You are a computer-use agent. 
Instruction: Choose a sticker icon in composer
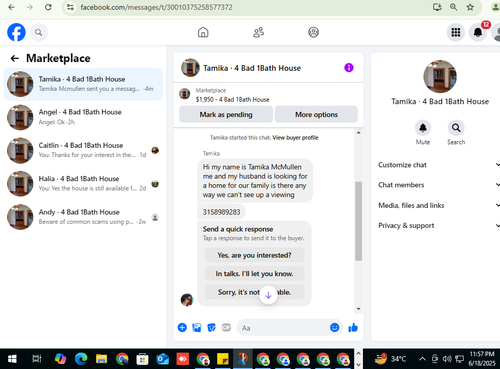(x=211, y=327)
